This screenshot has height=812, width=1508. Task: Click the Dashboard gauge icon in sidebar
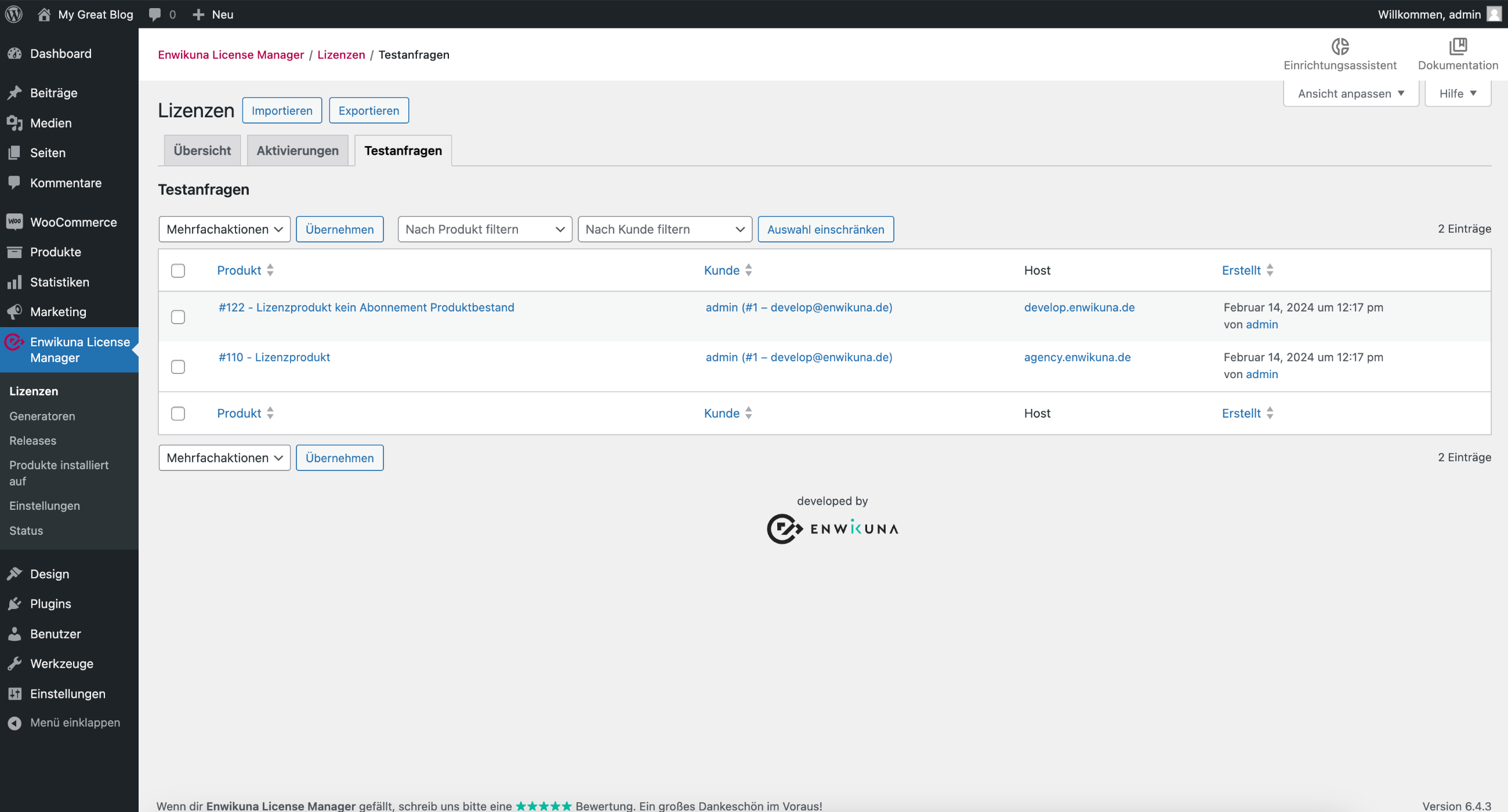tap(14, 53)
